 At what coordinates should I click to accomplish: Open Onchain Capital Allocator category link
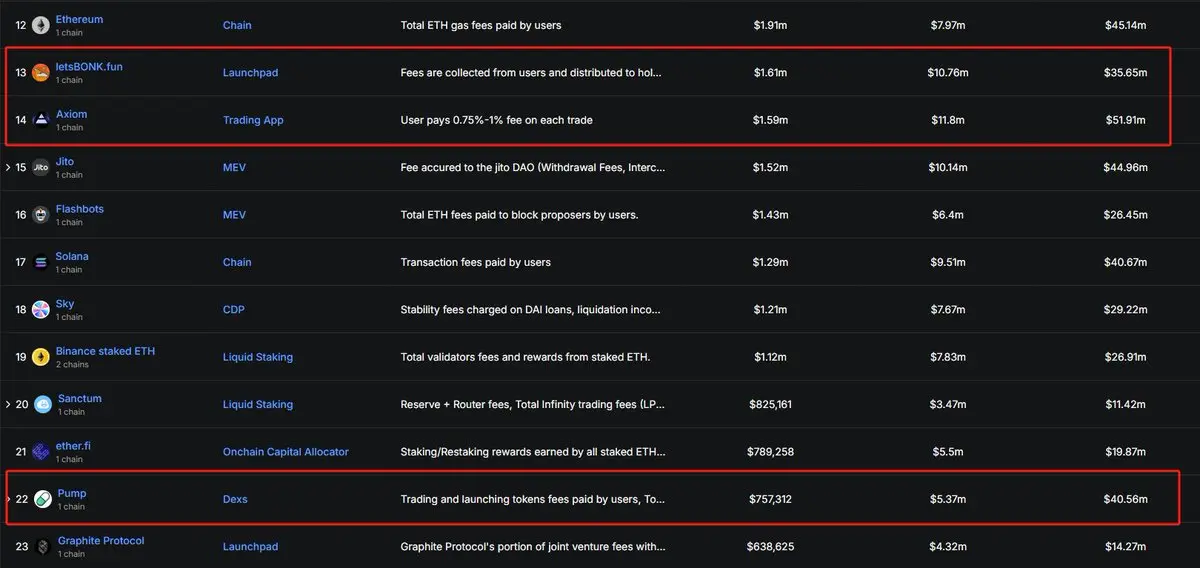pos(285,452)
